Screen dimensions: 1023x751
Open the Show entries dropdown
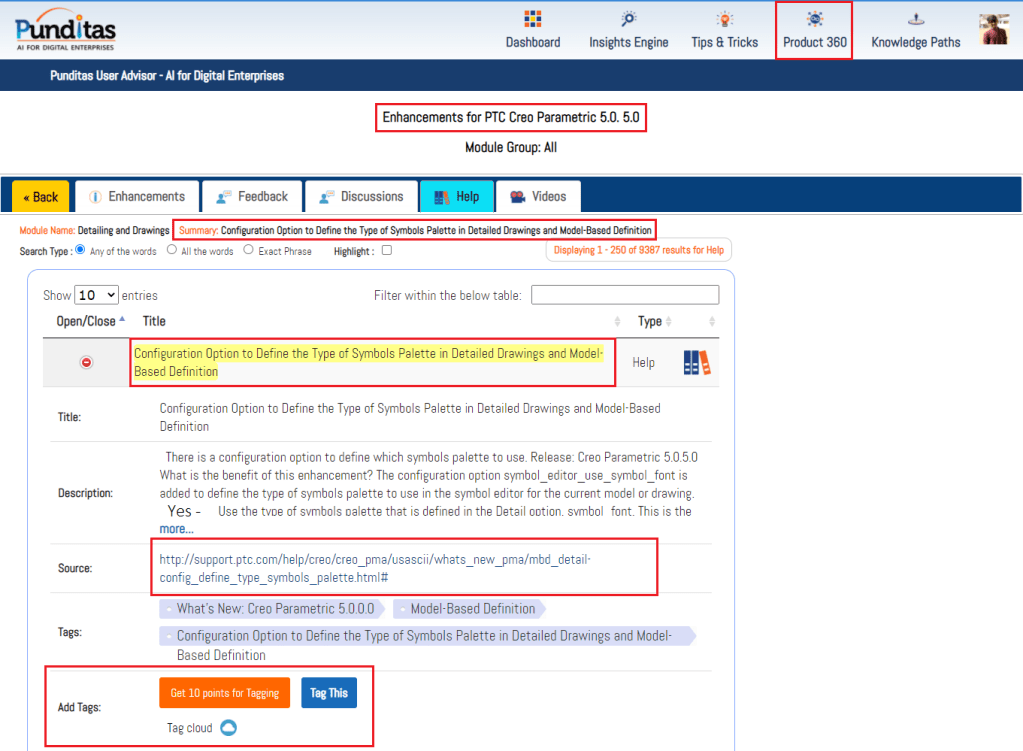pyautogui.click(x=97, y=295)
